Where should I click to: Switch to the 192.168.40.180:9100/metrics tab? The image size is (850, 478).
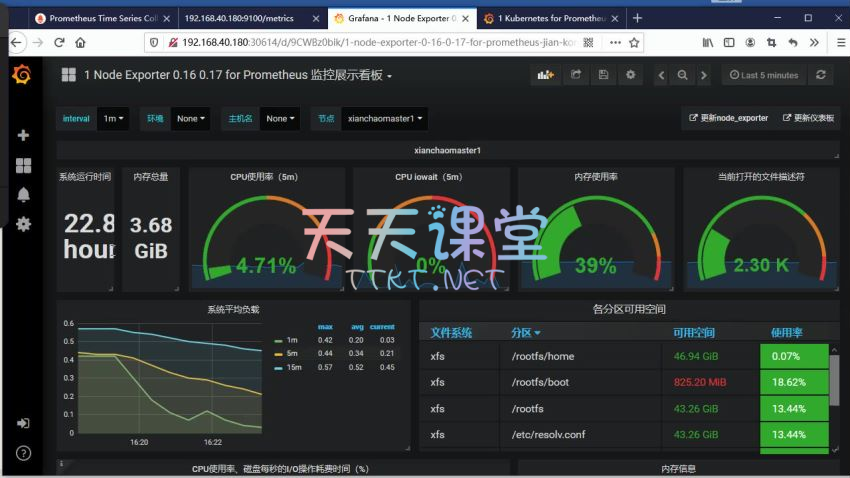coord(245,18)
